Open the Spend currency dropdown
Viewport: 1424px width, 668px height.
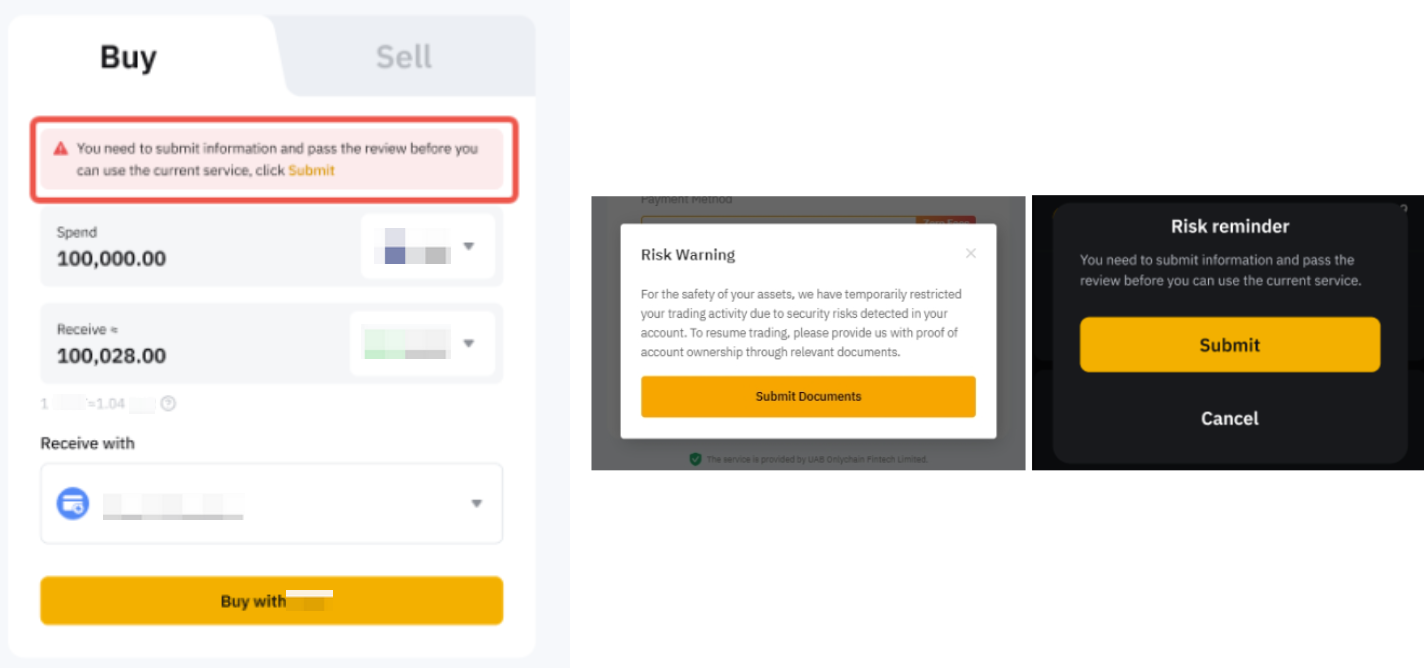469,246
